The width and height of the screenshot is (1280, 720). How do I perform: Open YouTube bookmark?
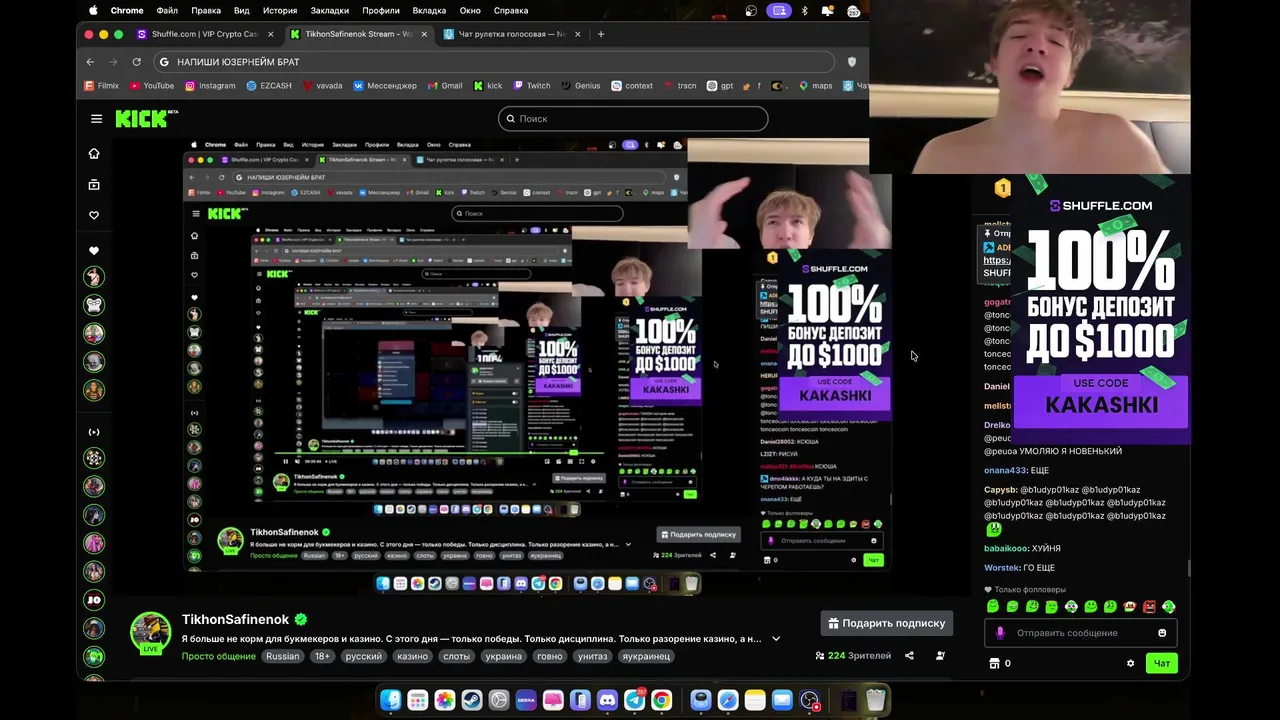(x=151, y=86)
